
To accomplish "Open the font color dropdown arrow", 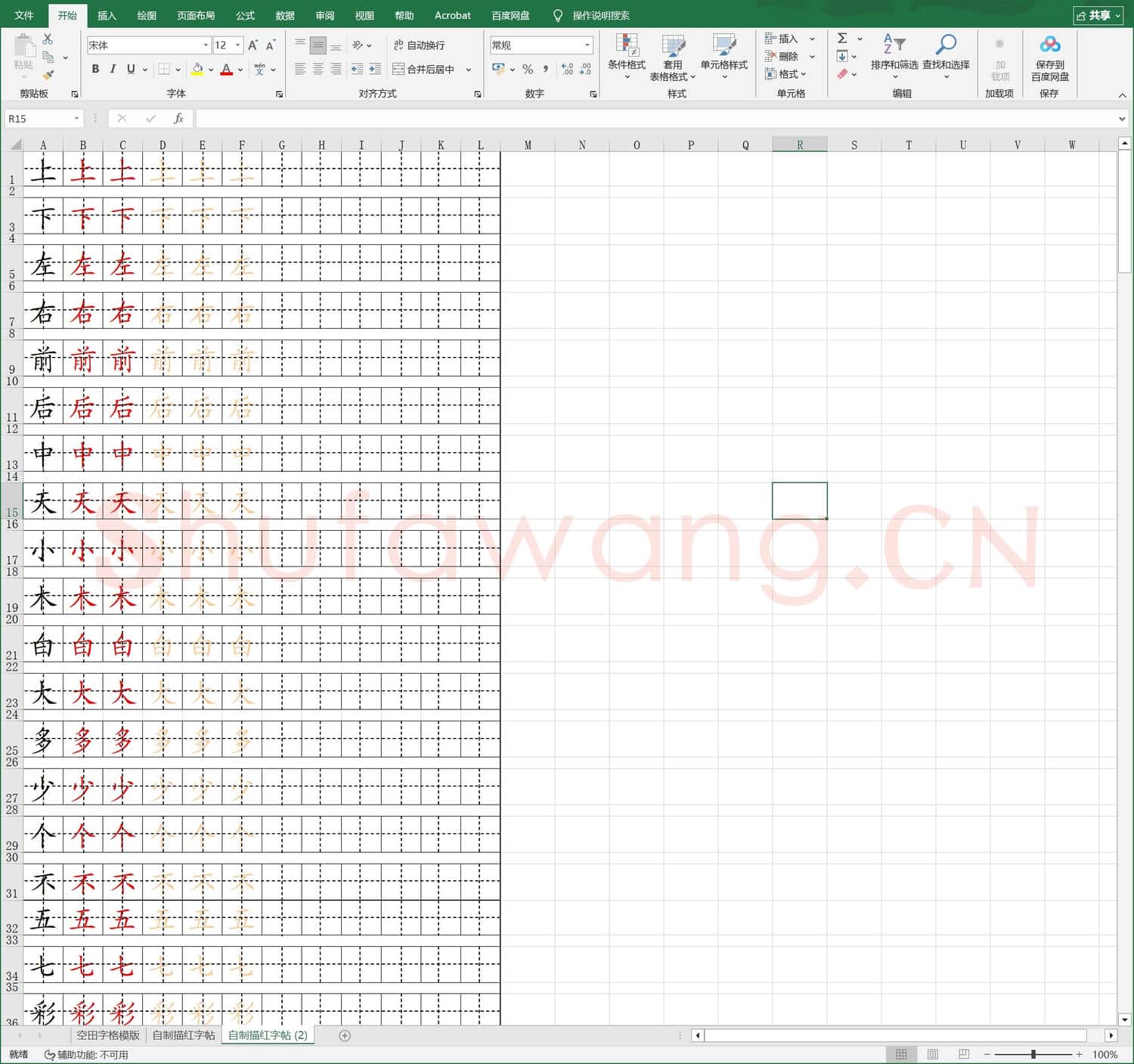I will [240, 70].
